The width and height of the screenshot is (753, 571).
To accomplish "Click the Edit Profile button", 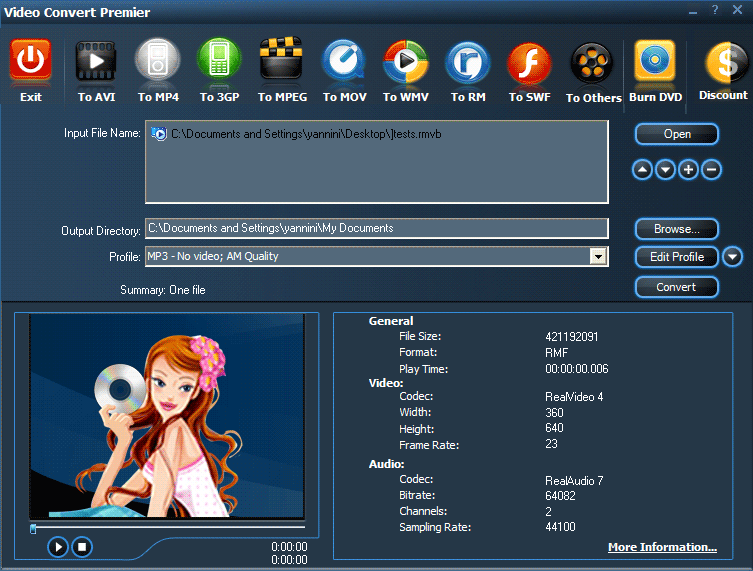I will [x=677, y=257].
